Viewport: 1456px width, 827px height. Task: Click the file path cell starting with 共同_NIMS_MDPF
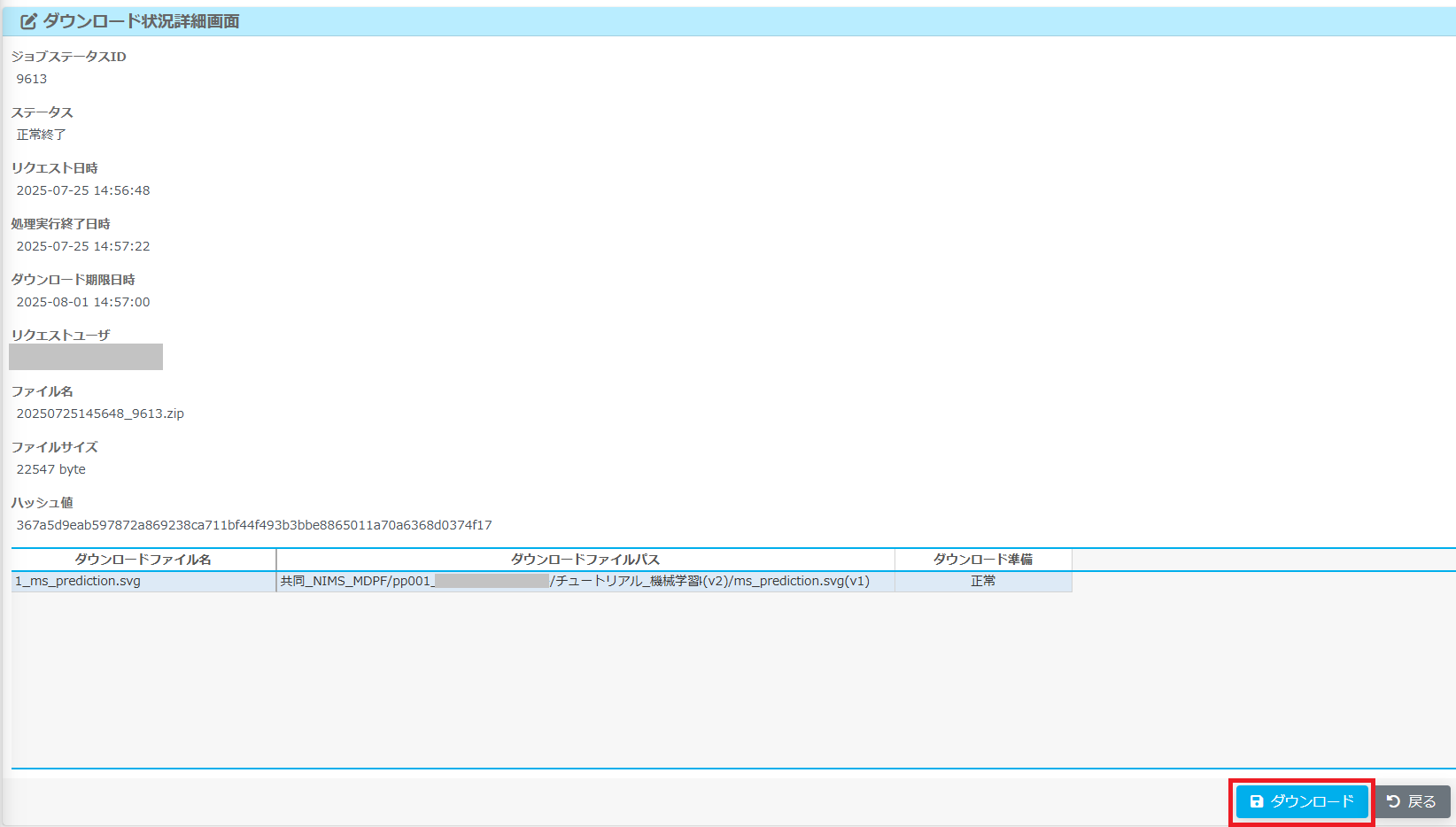pyautogui.click(x=576, y=582)
